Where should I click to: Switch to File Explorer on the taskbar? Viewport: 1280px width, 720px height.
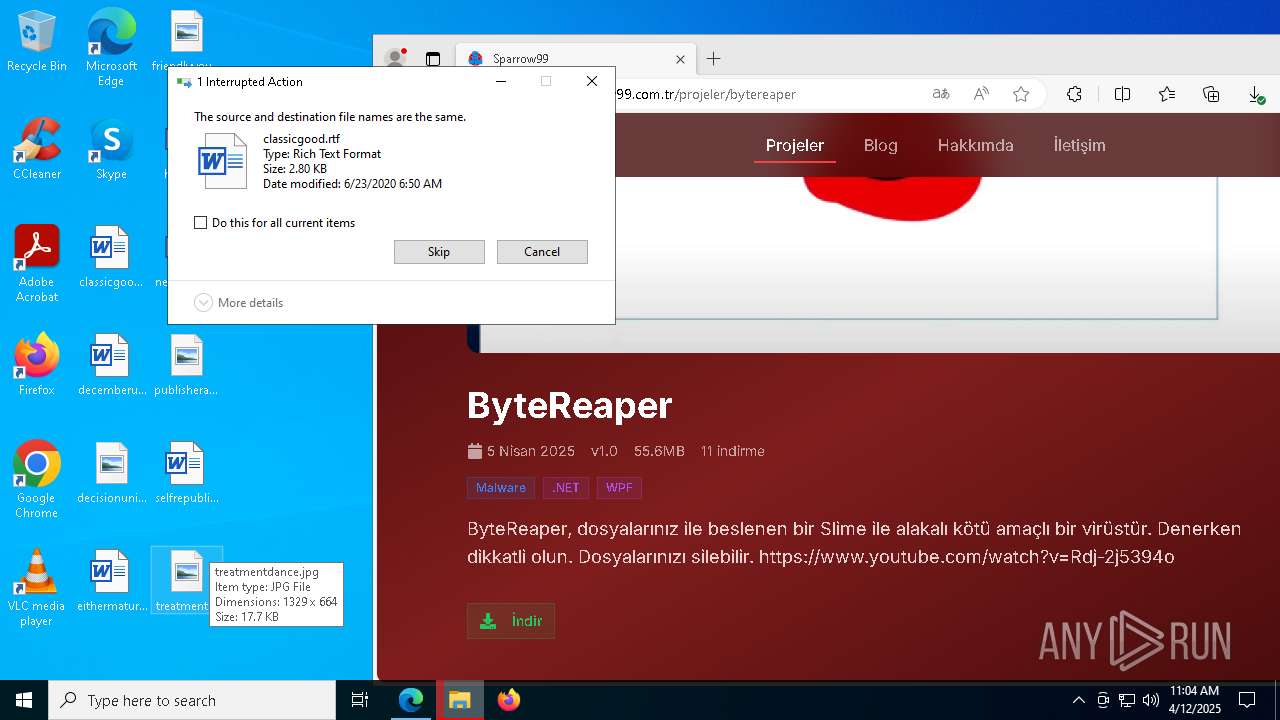coord(460,700)
